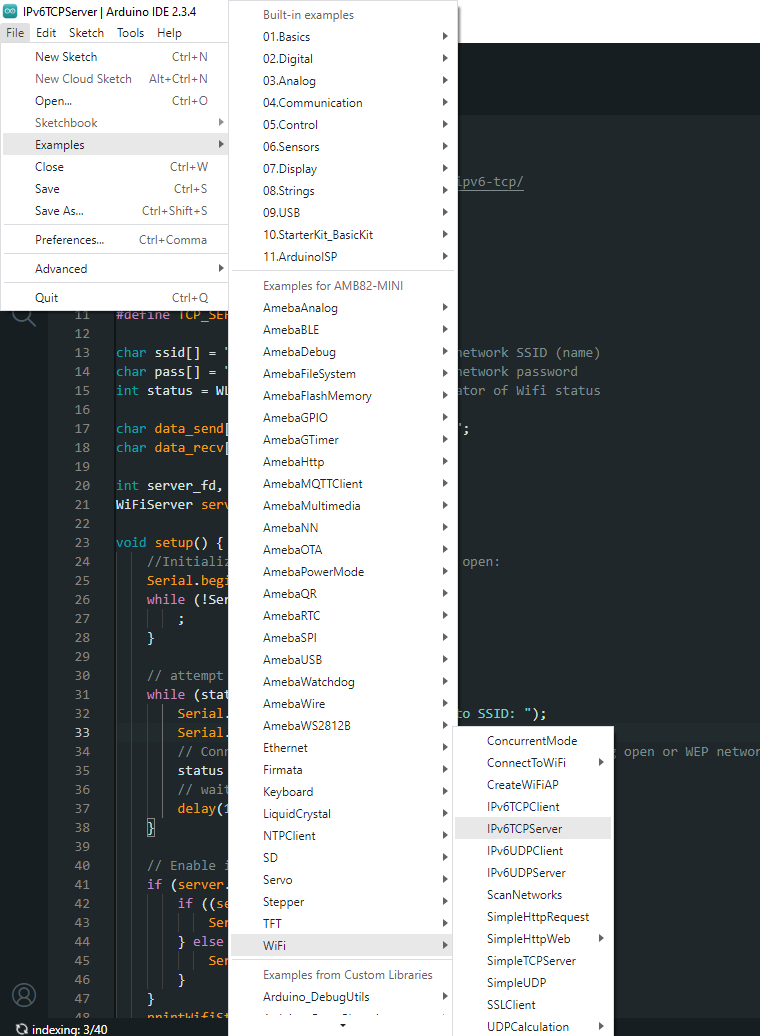Click the user account icon at bottom-left
760x1036 pixels.
pyautogui.click(x=24, y=995)
